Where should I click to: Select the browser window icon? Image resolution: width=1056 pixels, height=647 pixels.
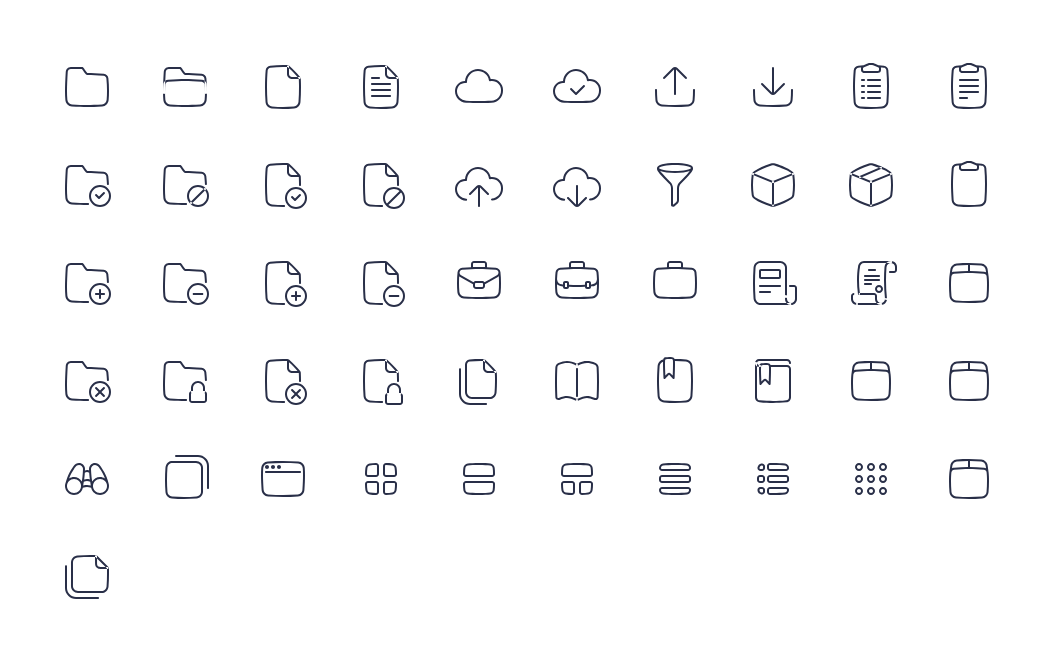(283, 479)
